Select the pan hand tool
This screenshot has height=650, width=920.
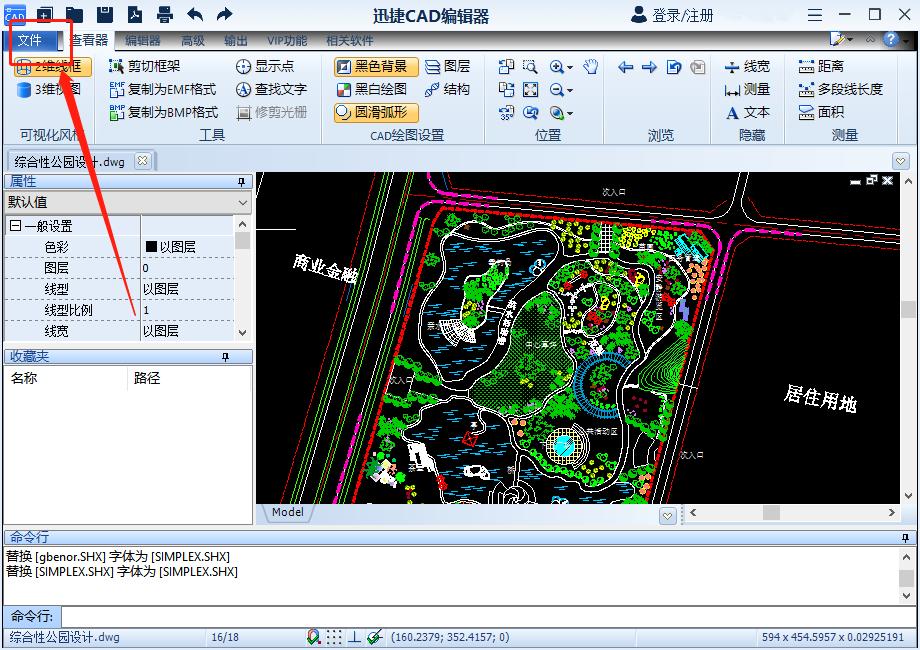coord(591,67)
